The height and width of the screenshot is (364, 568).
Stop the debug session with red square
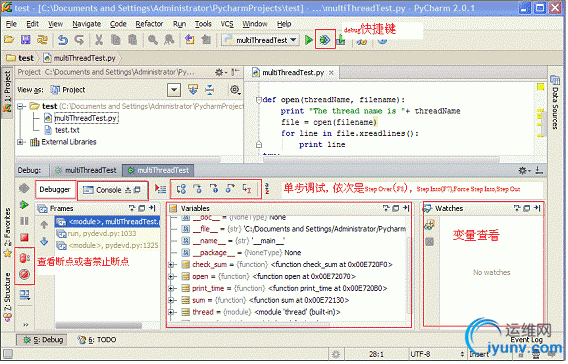point(24,238)
